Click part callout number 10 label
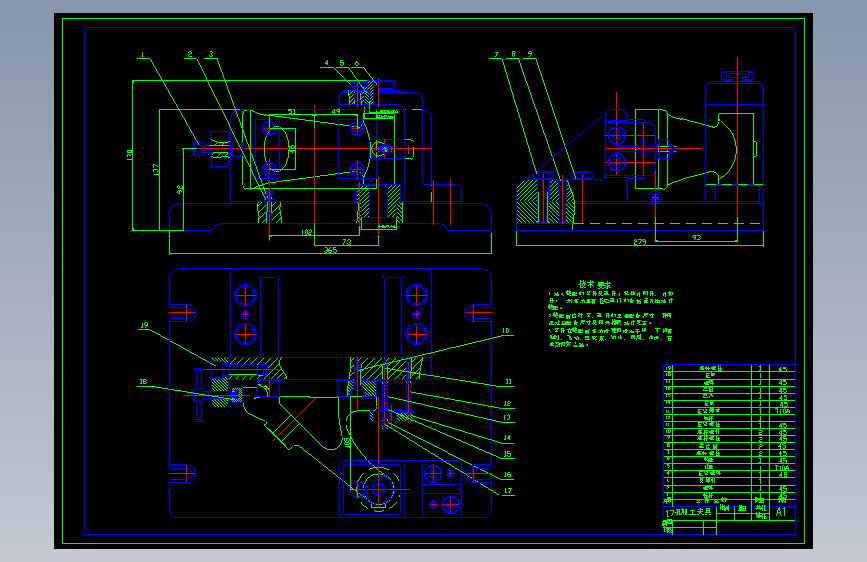867x562 pixels. (x=506, y=331)
